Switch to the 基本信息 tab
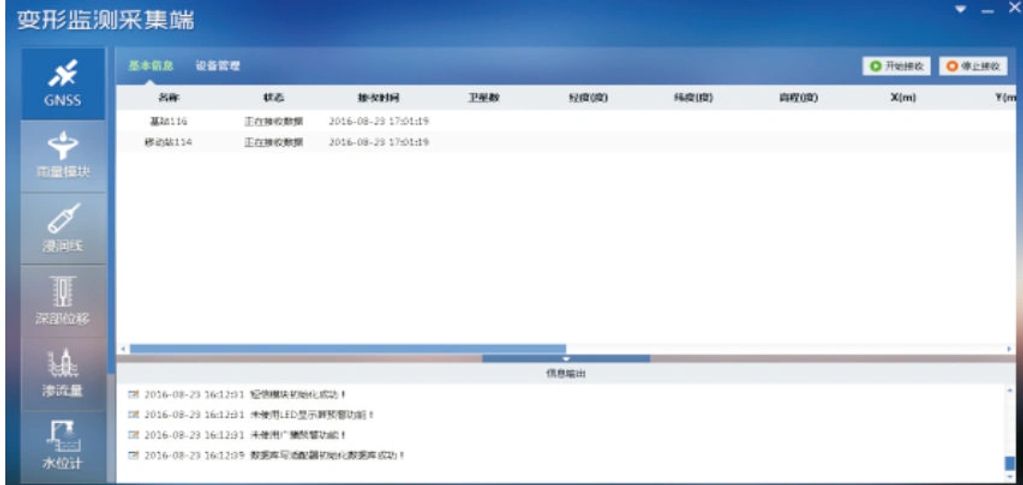The image size is (1023, 485). point(151,66)
